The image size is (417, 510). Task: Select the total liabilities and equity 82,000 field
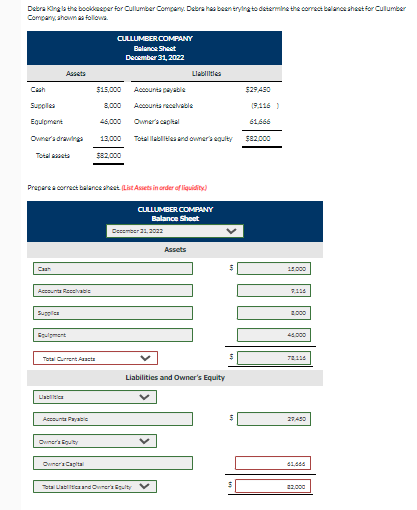point(273,486)
